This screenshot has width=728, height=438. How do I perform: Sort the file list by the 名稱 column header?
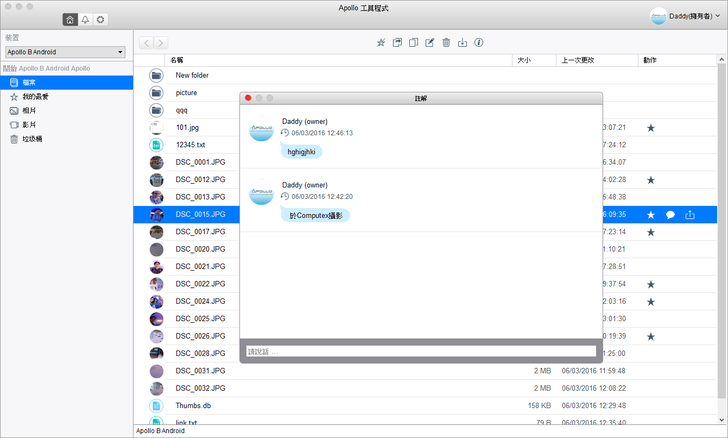tap(177, 60)
